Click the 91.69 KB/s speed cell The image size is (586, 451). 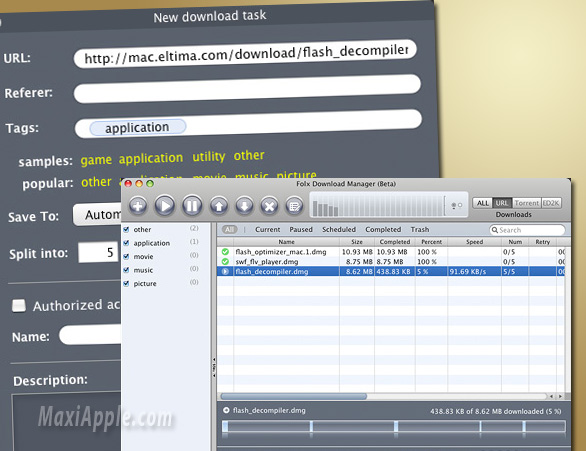(x=474, y=271)
